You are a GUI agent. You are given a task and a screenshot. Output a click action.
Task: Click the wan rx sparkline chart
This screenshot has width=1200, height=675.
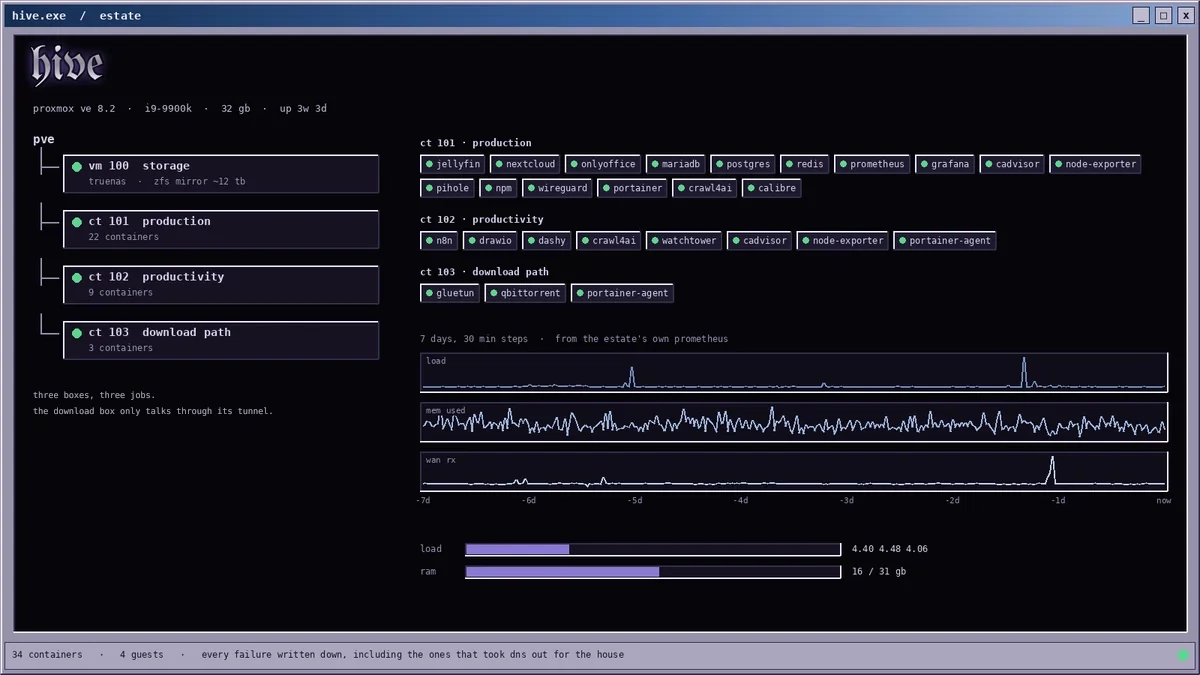(x=794, y=472)
